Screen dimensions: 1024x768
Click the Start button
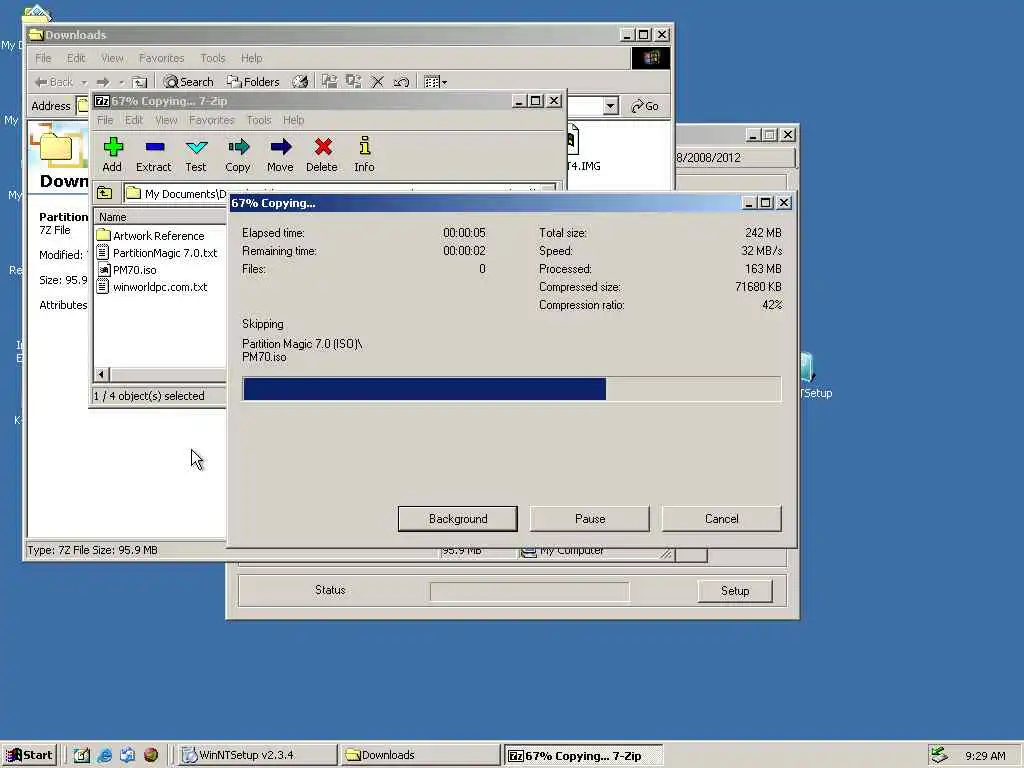click(x=29, y=755)
